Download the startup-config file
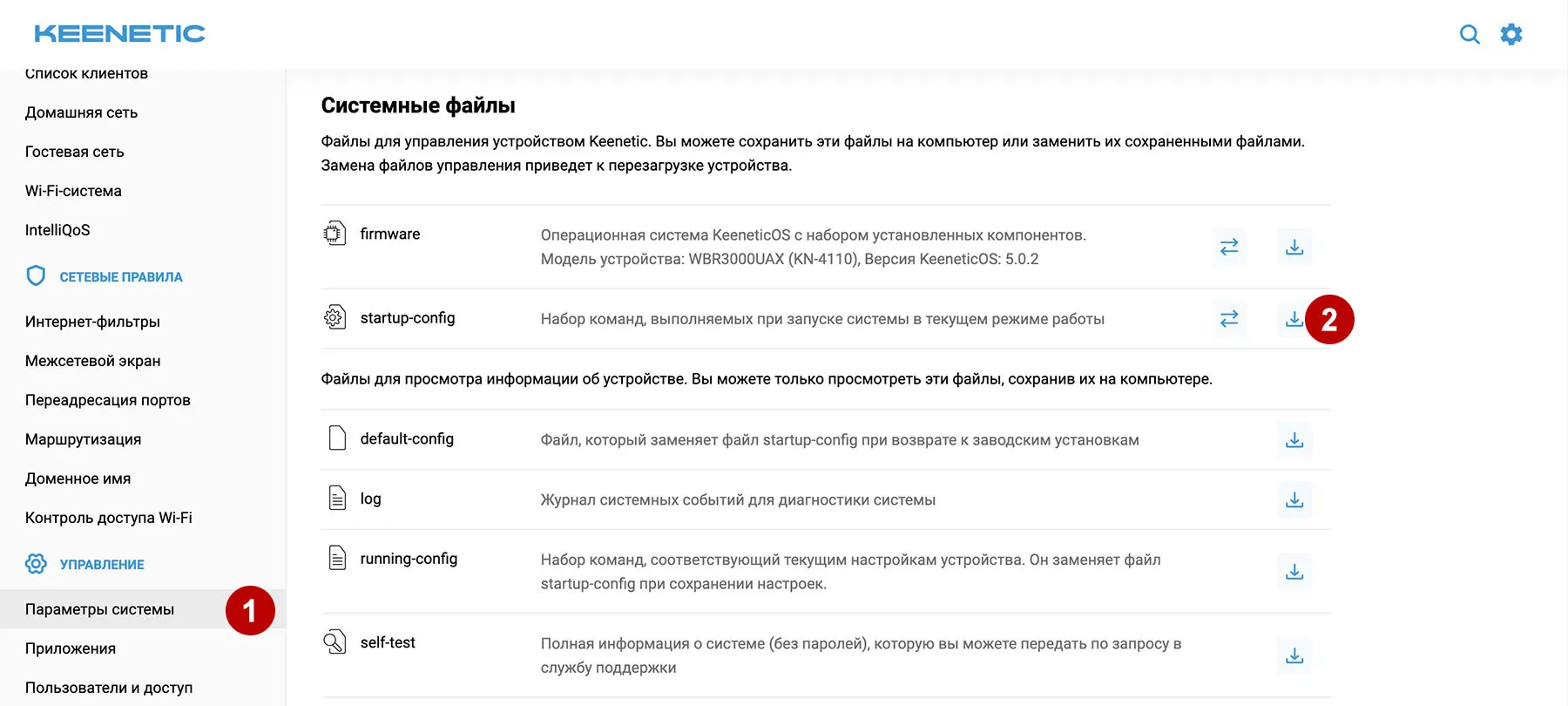 click(1294, 319)
